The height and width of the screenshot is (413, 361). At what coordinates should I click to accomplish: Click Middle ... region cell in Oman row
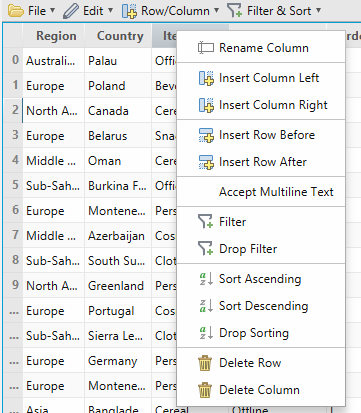click(x=54, y=161)
